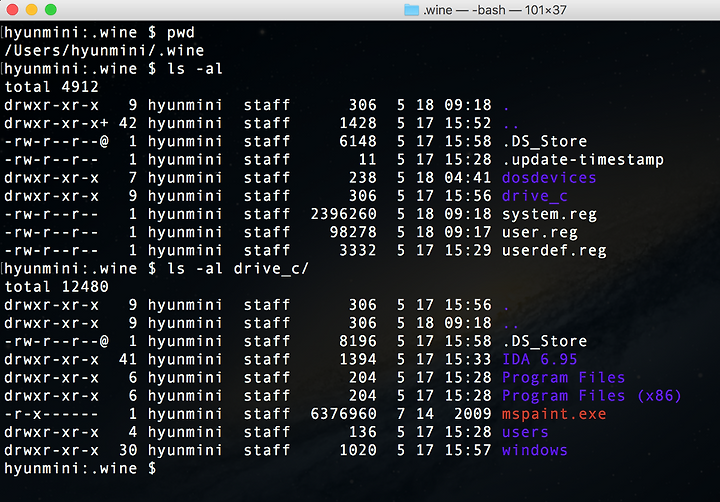Click the 'total 4912' line
Viewport: 720px width, 502px height.
[x=51, y=87]
